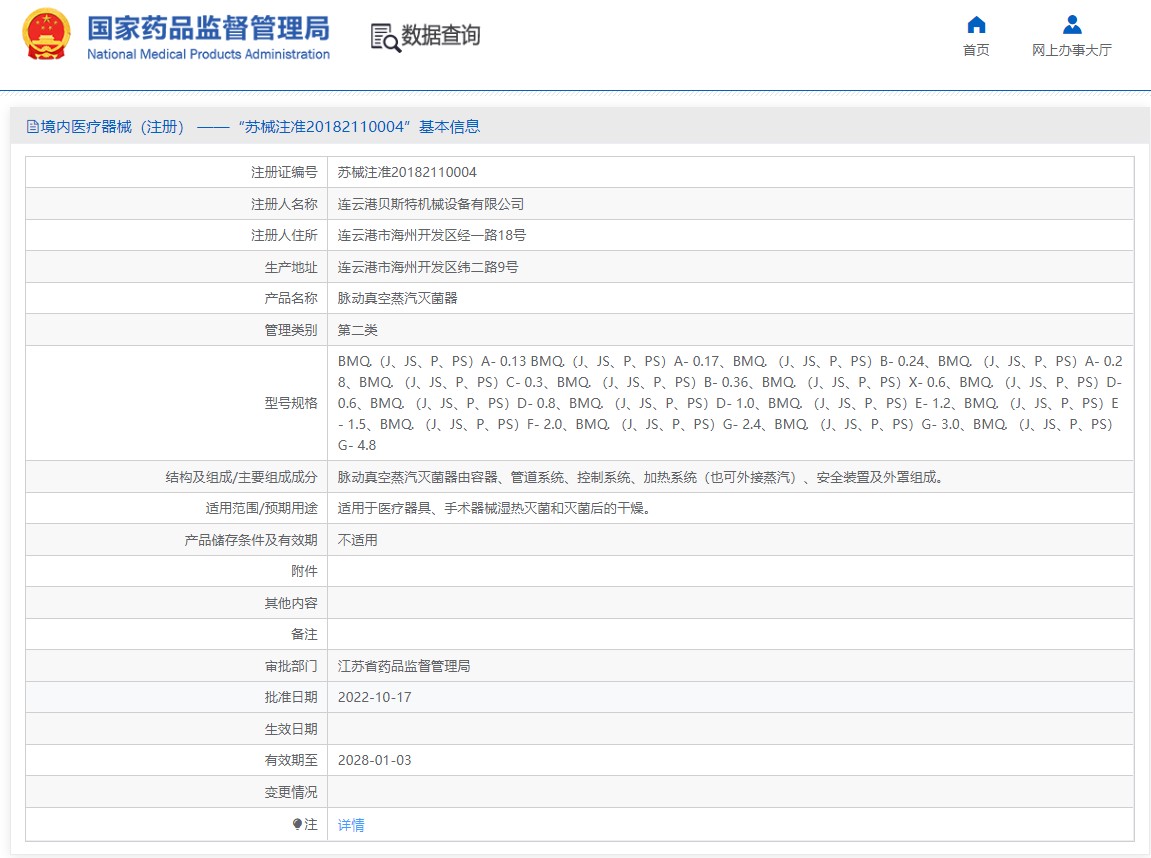This screenshot has width=1151, height=858.
Task: Click the 型号规格 row label
Action: coord(291,403)
